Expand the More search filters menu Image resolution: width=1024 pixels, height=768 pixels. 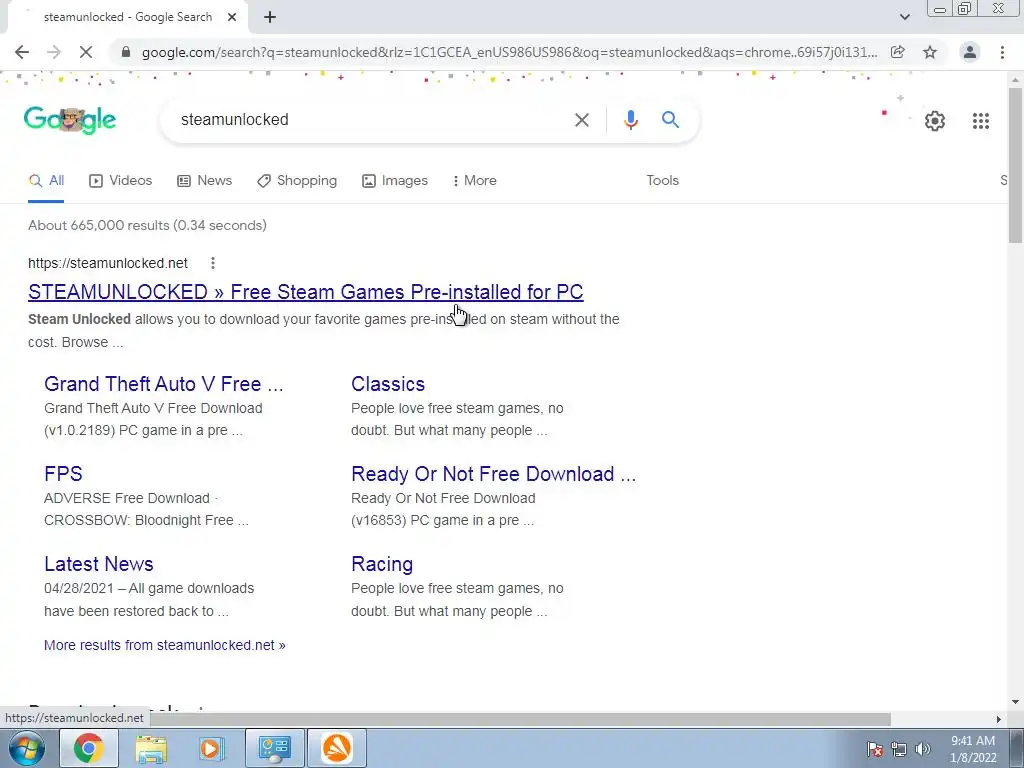(475, 181)
